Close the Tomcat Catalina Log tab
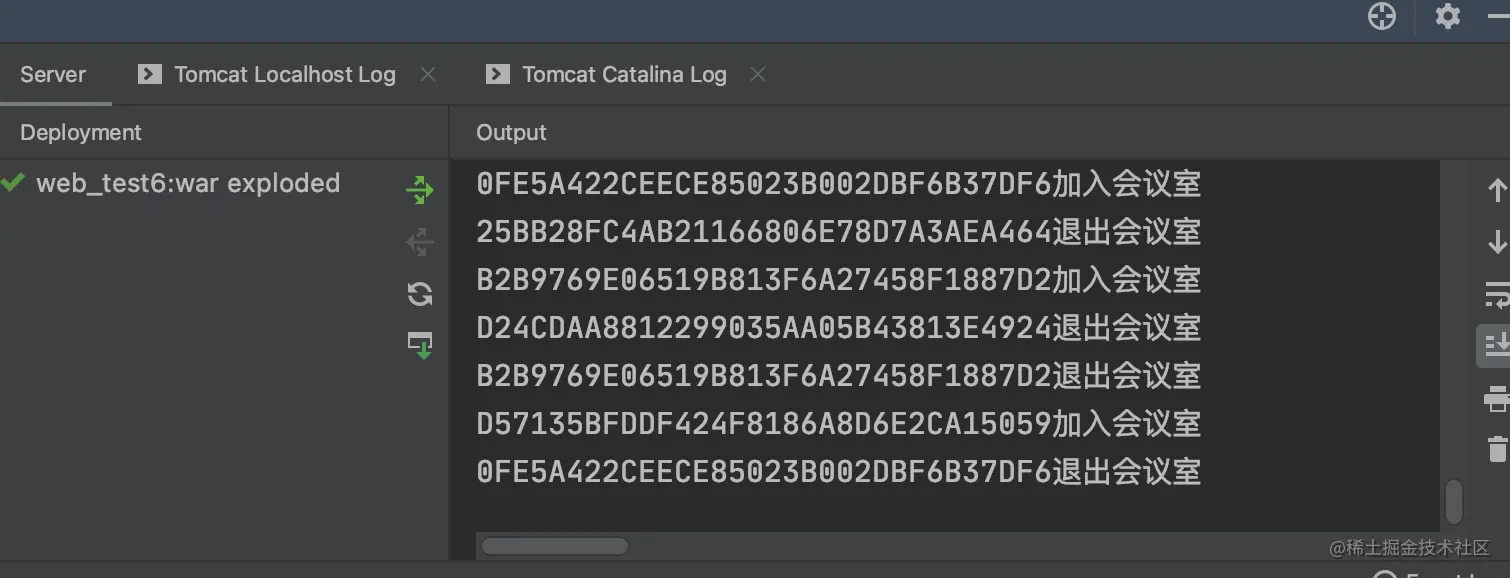The height and width of the screenshot is (578, 1510). pyautogui.click(x=758, y=74)
